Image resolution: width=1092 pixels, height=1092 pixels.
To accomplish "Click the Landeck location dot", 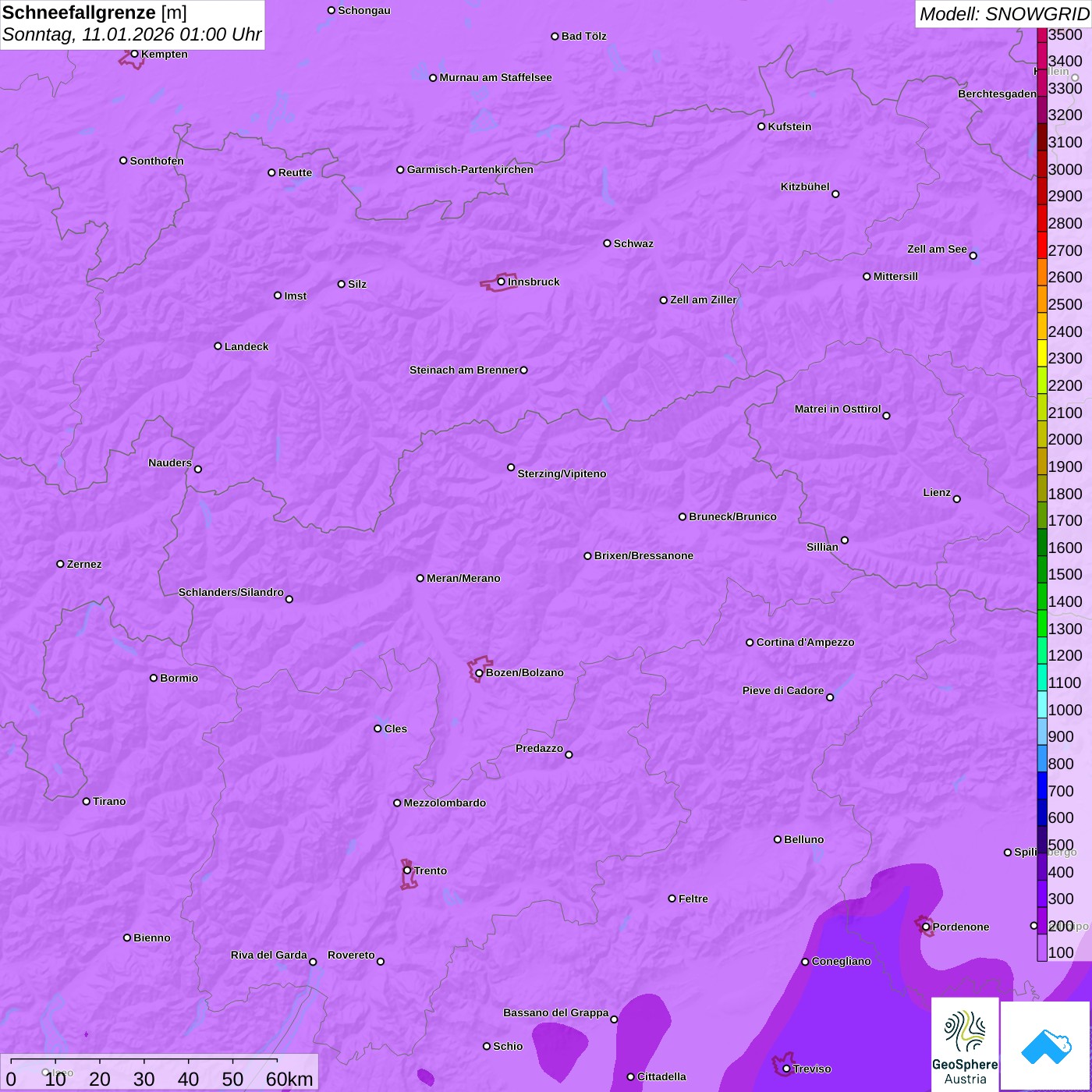I will 218,346.
